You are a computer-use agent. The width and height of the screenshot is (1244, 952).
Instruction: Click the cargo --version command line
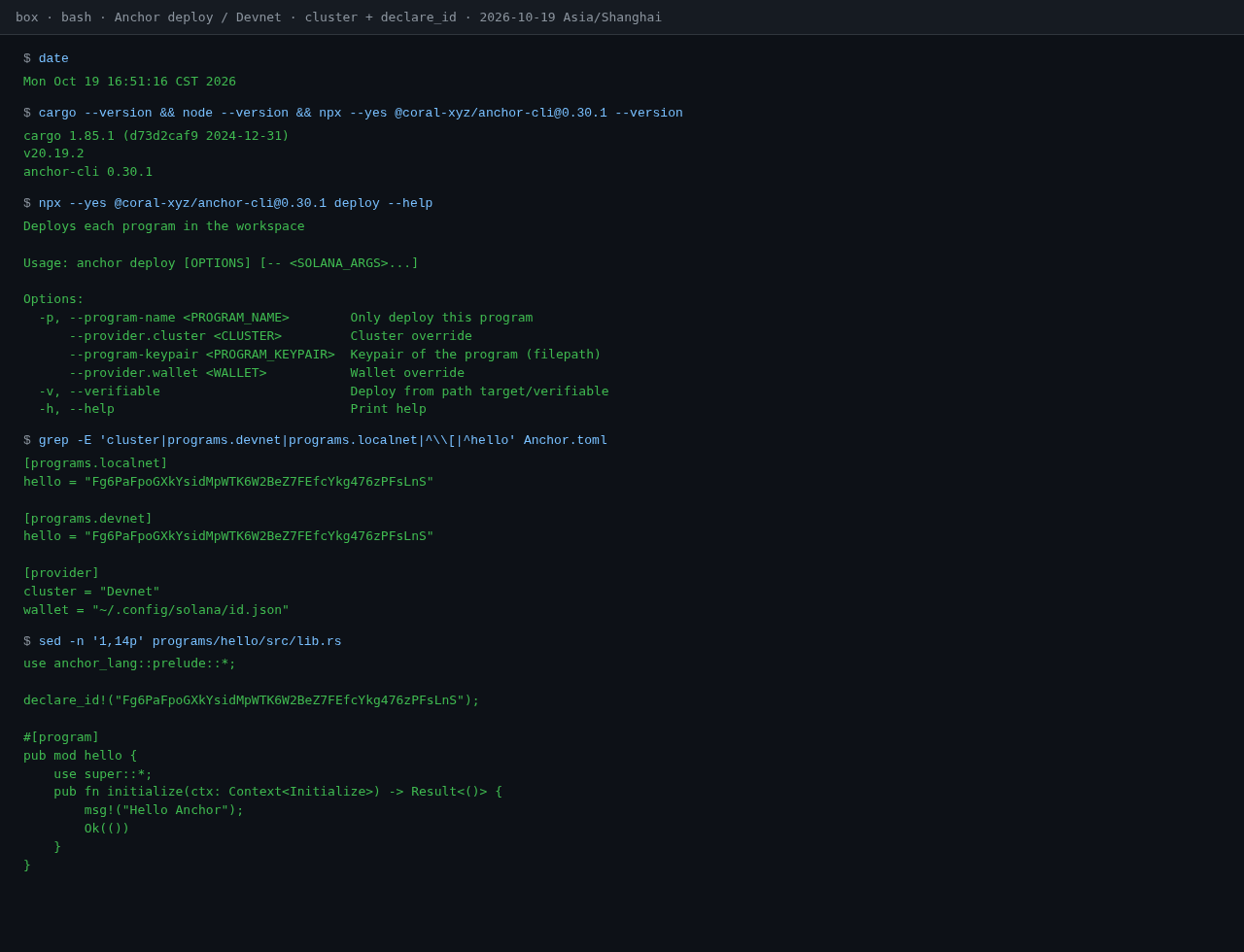(x=361, y=113)
